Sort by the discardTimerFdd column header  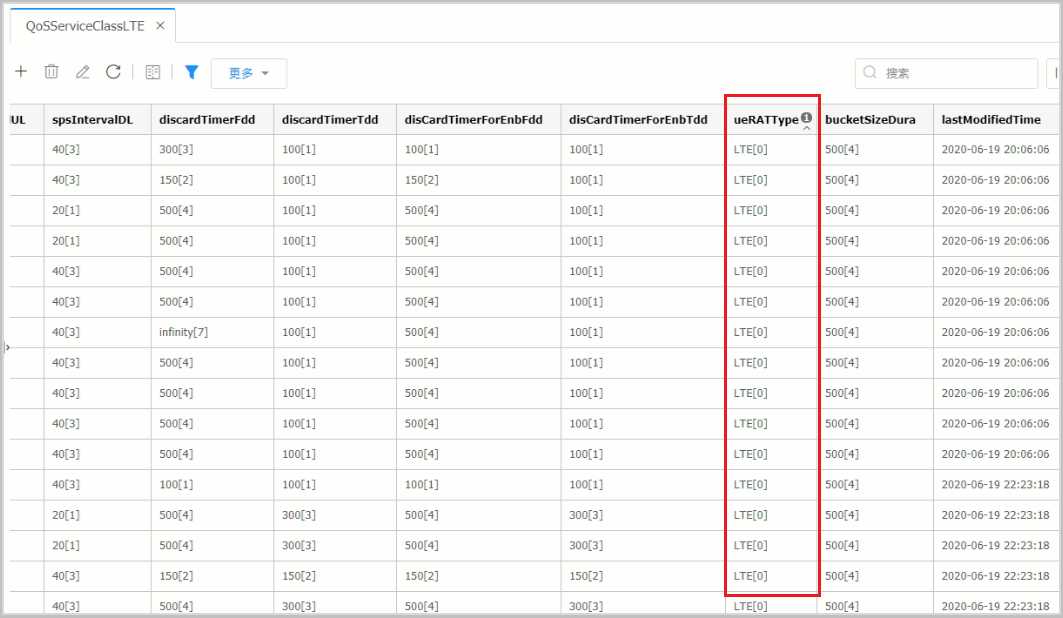point(207,120)
